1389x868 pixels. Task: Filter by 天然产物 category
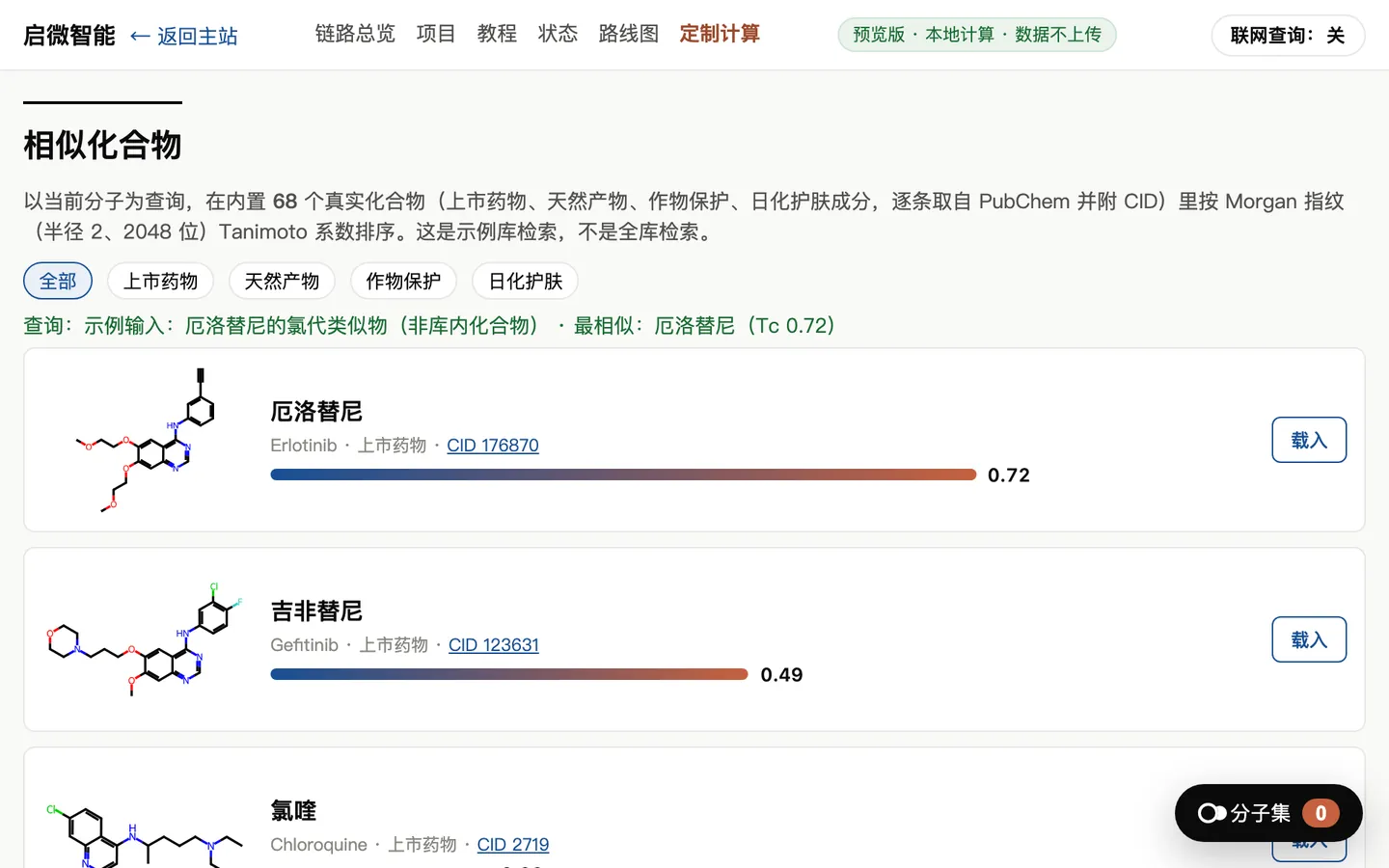(x=282, y=281)
